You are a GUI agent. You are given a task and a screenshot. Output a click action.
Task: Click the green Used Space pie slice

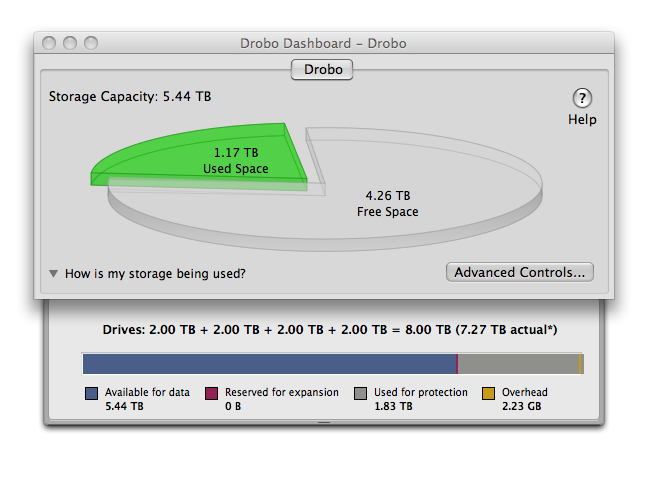click(x=210, y=158)
